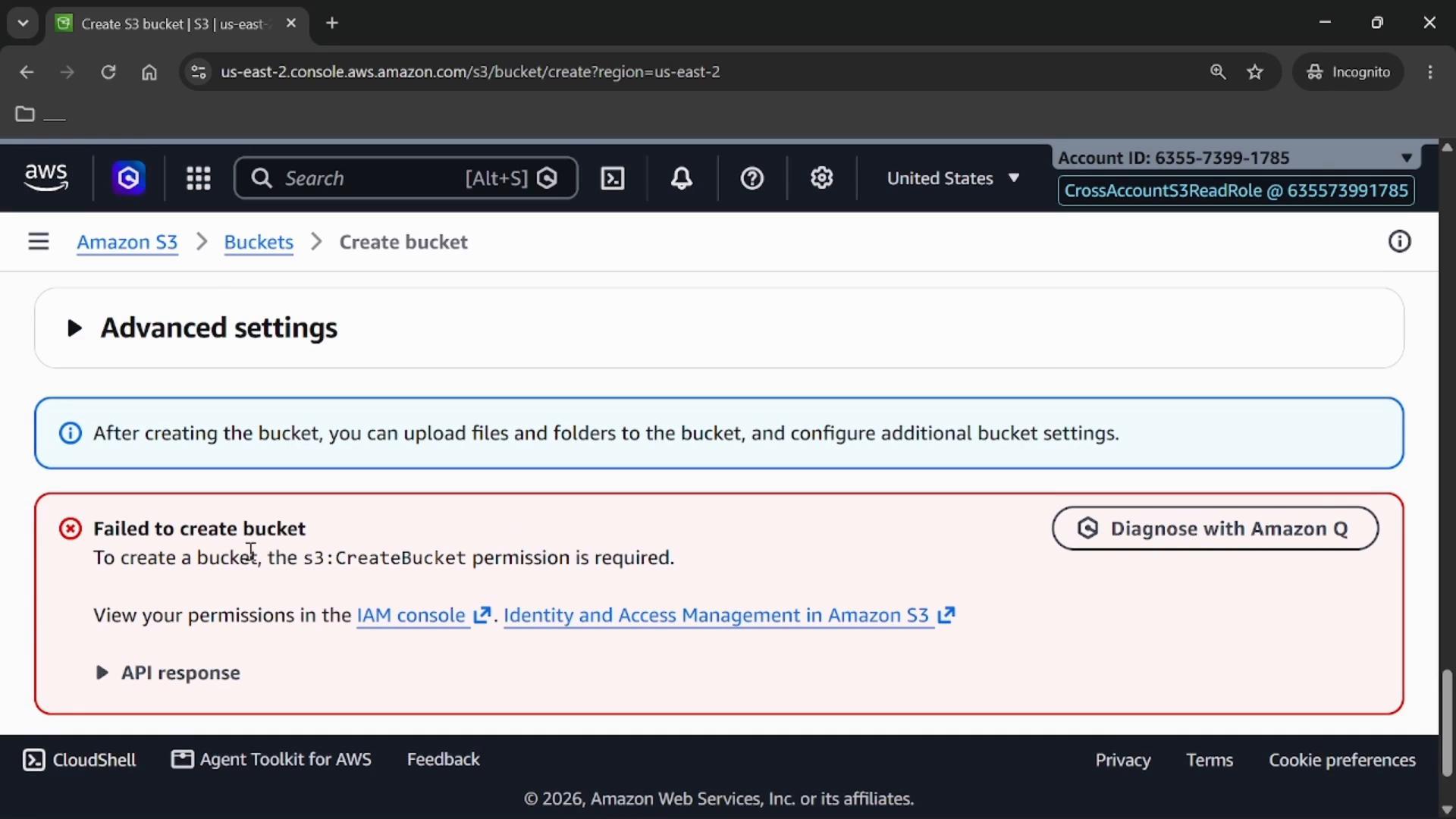Viewport: 1456px width, 819px height.
Task: Click the page vertical scrollbar thumb
Action: tap(1447, 723)
